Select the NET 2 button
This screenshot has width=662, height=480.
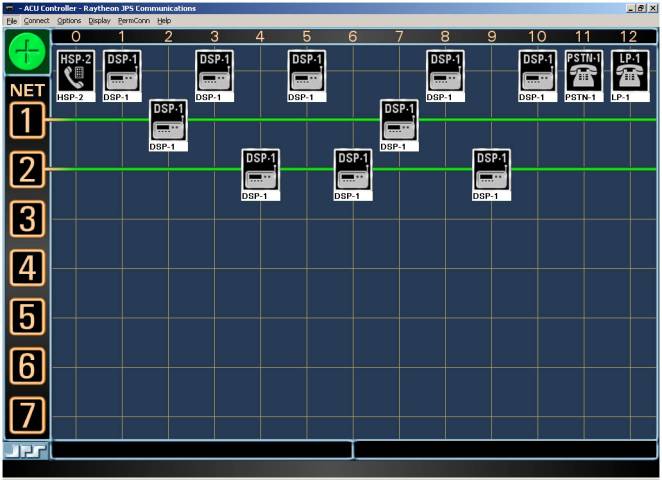click(x=27, y=170)
